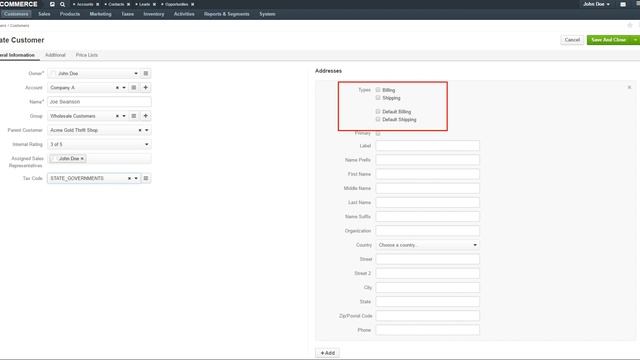Click the + Add address button
This screenshot has height=360, width=640.
tap(327, 353)
